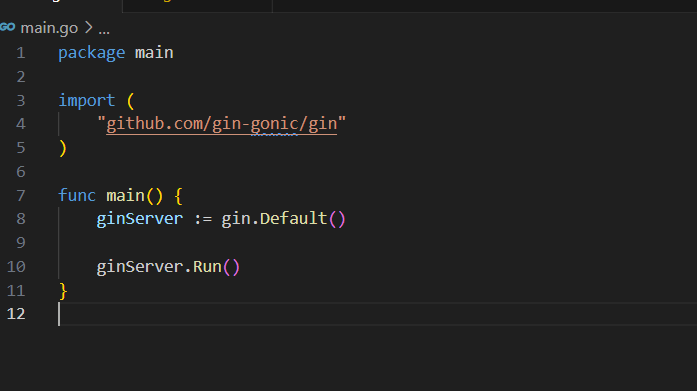697x391 pixels.
Task: Place cursor on 'func' keyword
Action: pos(77,196)
